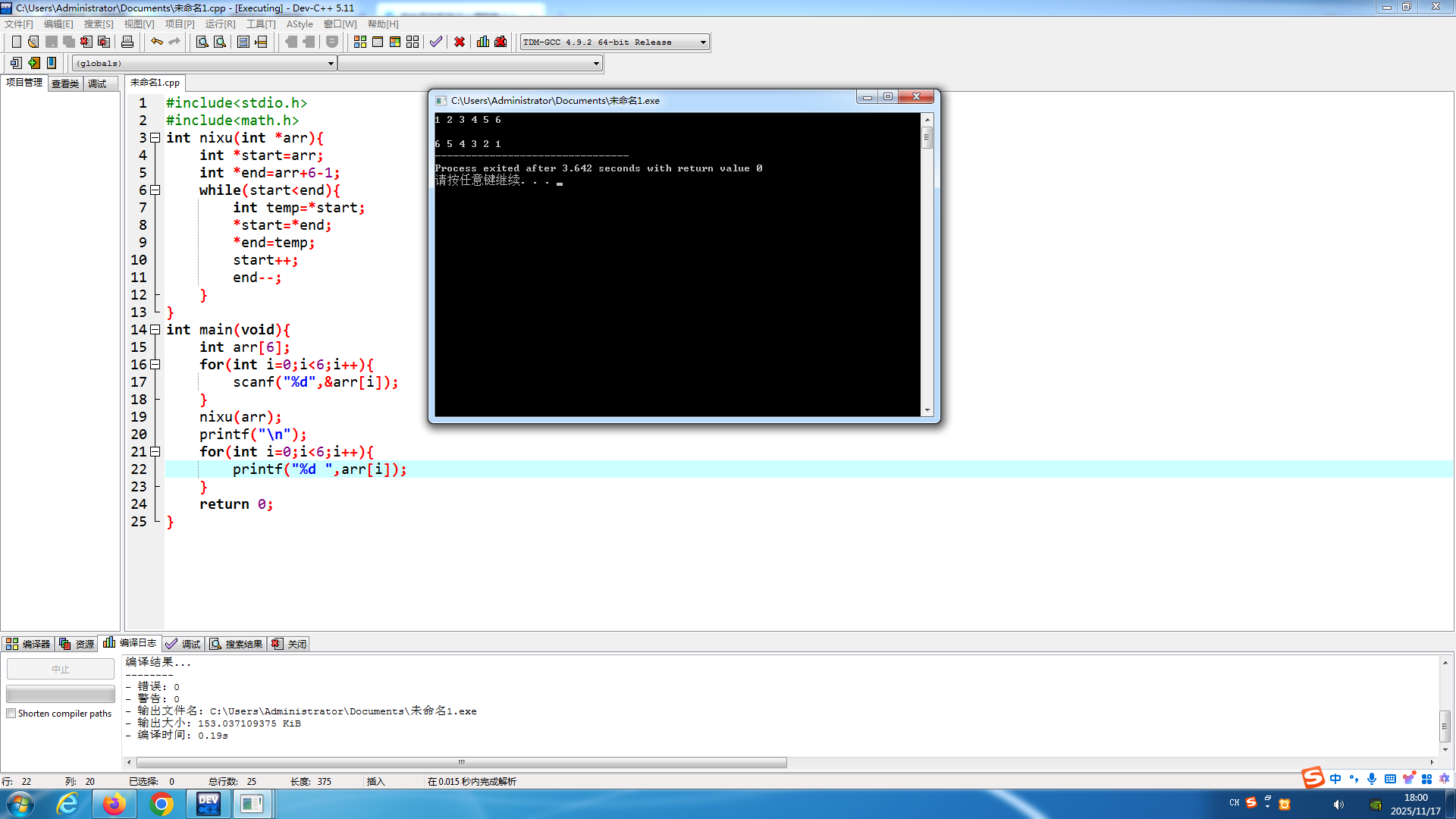Click the Compile & Run multicolor icon
Screen dimensions: 1456x819
coord(395,42)
